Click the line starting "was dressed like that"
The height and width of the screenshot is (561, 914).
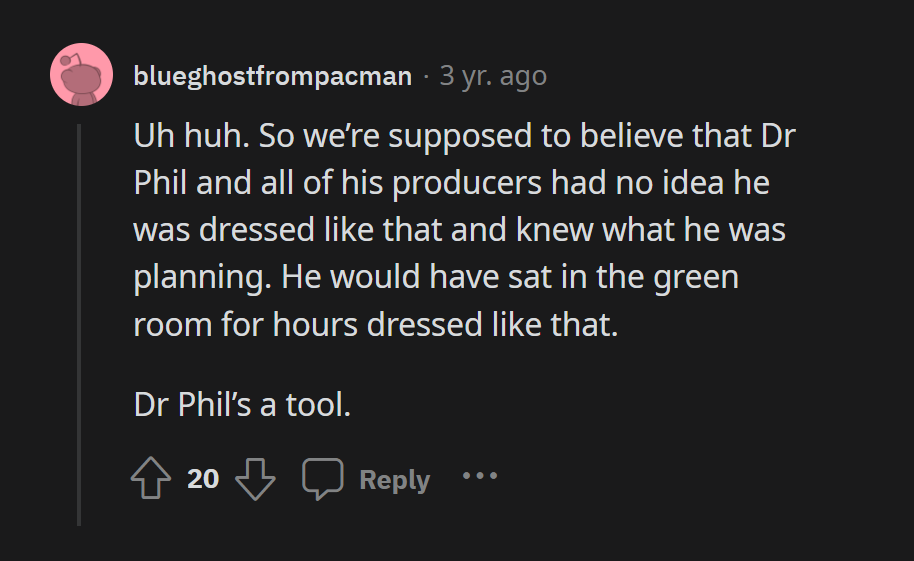coord(459,231)
